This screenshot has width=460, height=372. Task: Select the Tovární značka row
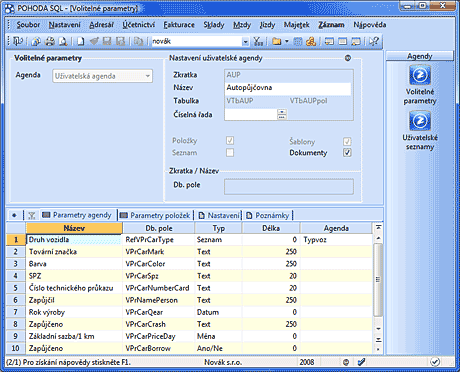tap(189, 252)
